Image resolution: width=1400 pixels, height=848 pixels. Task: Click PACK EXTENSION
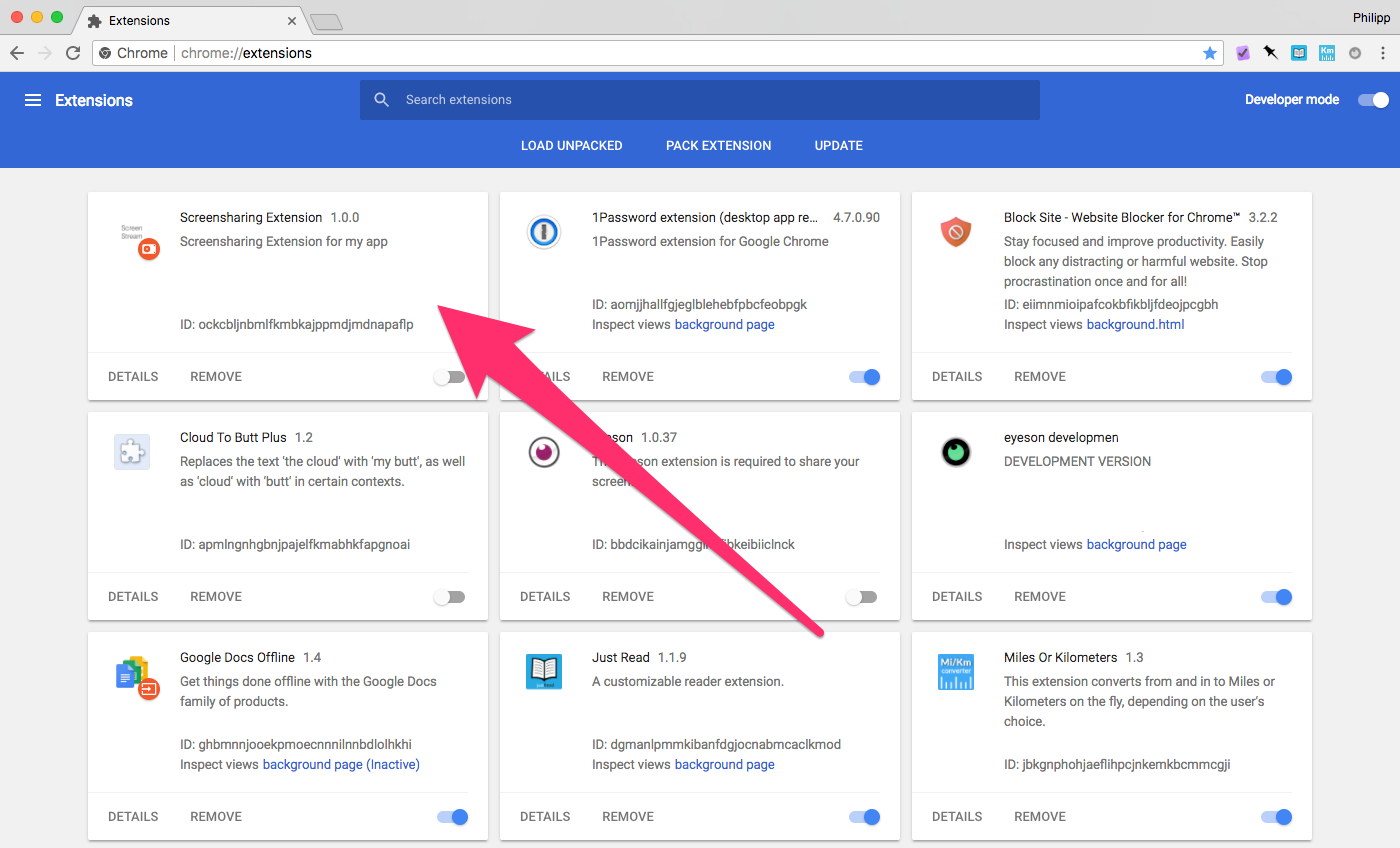pyautogui.click(x=719, y=146)
